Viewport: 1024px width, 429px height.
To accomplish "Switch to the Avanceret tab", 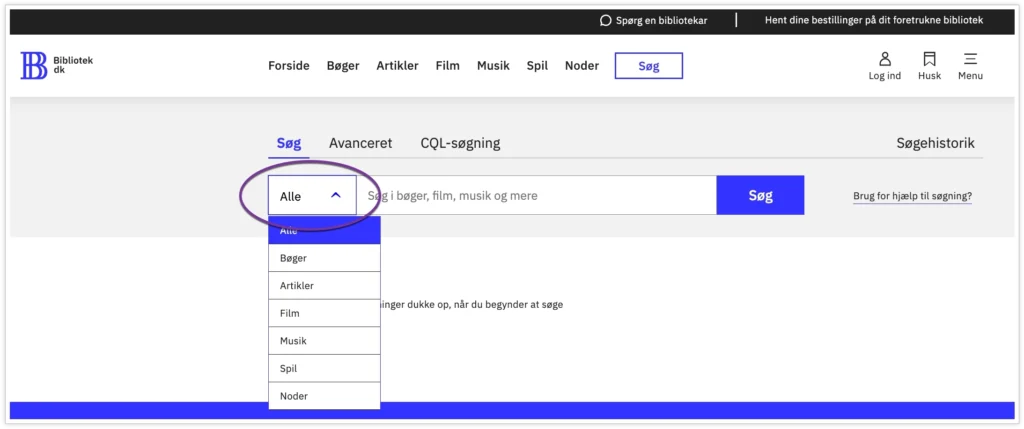I will [360, 143].
